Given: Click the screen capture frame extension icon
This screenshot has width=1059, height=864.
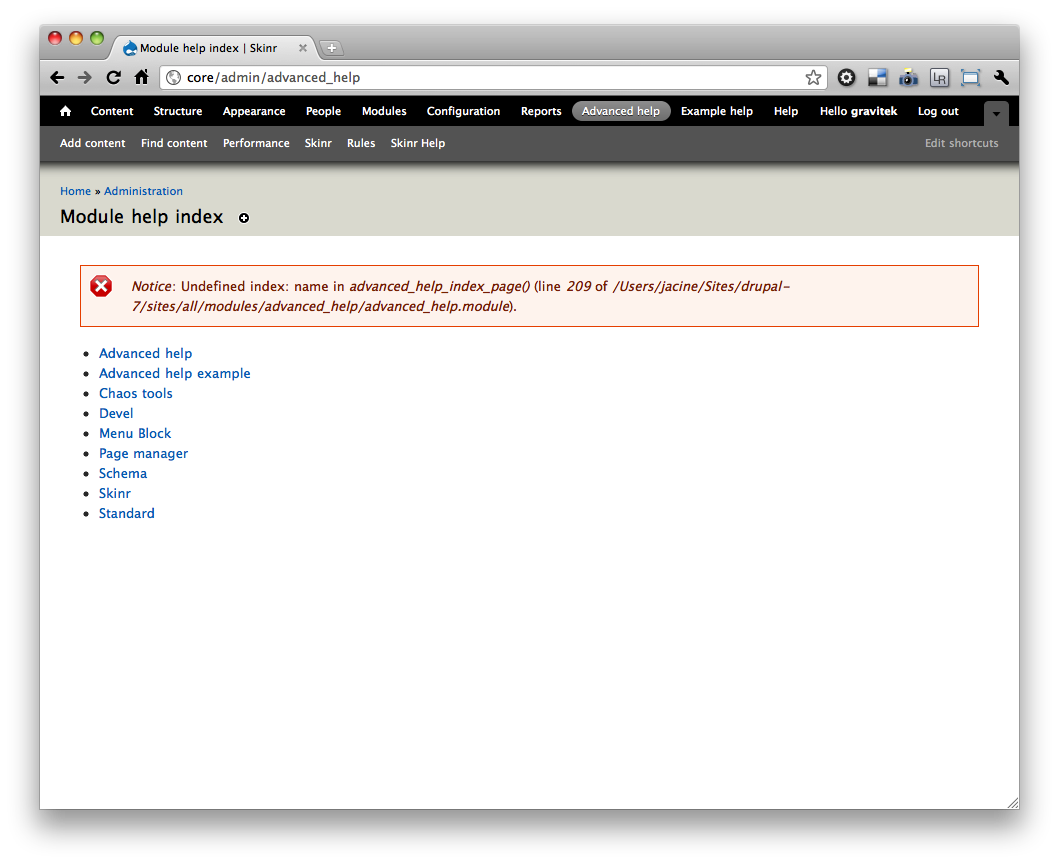Looking at the screenshot, I should [x=971, y=78].
